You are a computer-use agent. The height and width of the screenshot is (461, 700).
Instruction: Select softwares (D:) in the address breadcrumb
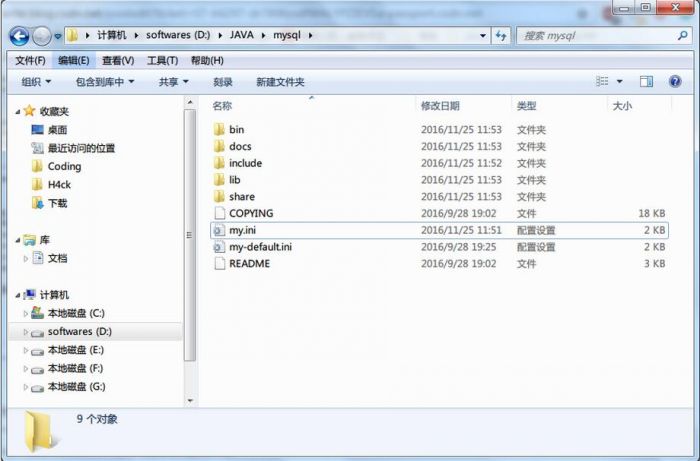178,35
